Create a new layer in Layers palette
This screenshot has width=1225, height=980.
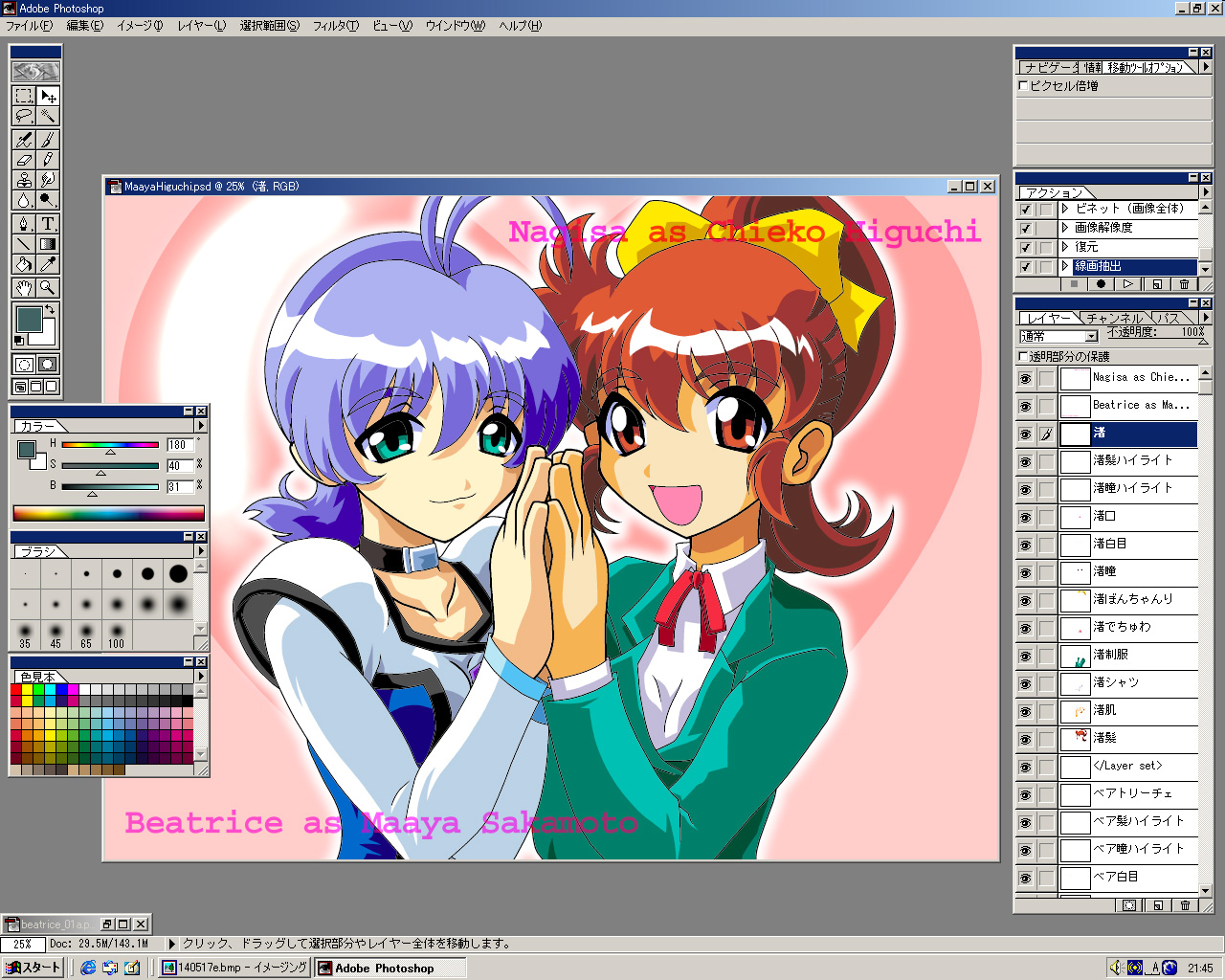click(x=1157, y=905)
